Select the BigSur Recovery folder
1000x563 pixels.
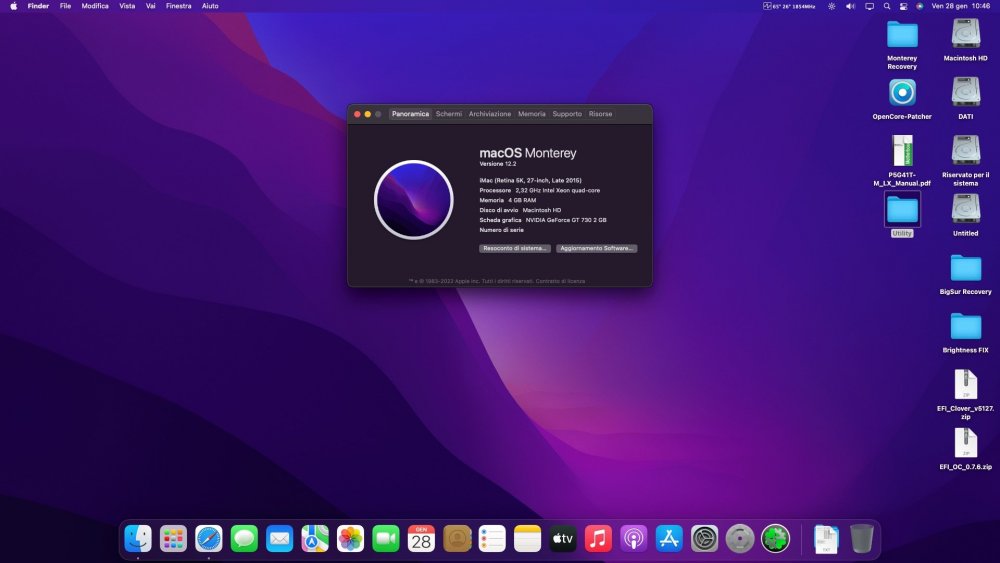tap(966, 268)
